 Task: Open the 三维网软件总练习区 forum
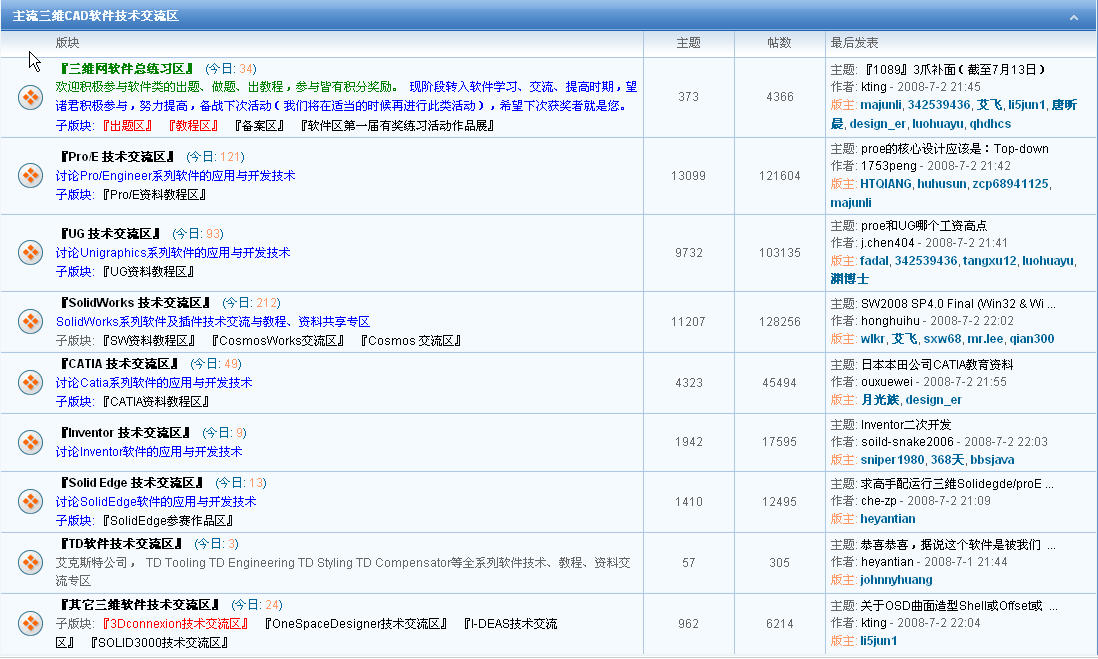pyautogui.click(x=127, y=69)
